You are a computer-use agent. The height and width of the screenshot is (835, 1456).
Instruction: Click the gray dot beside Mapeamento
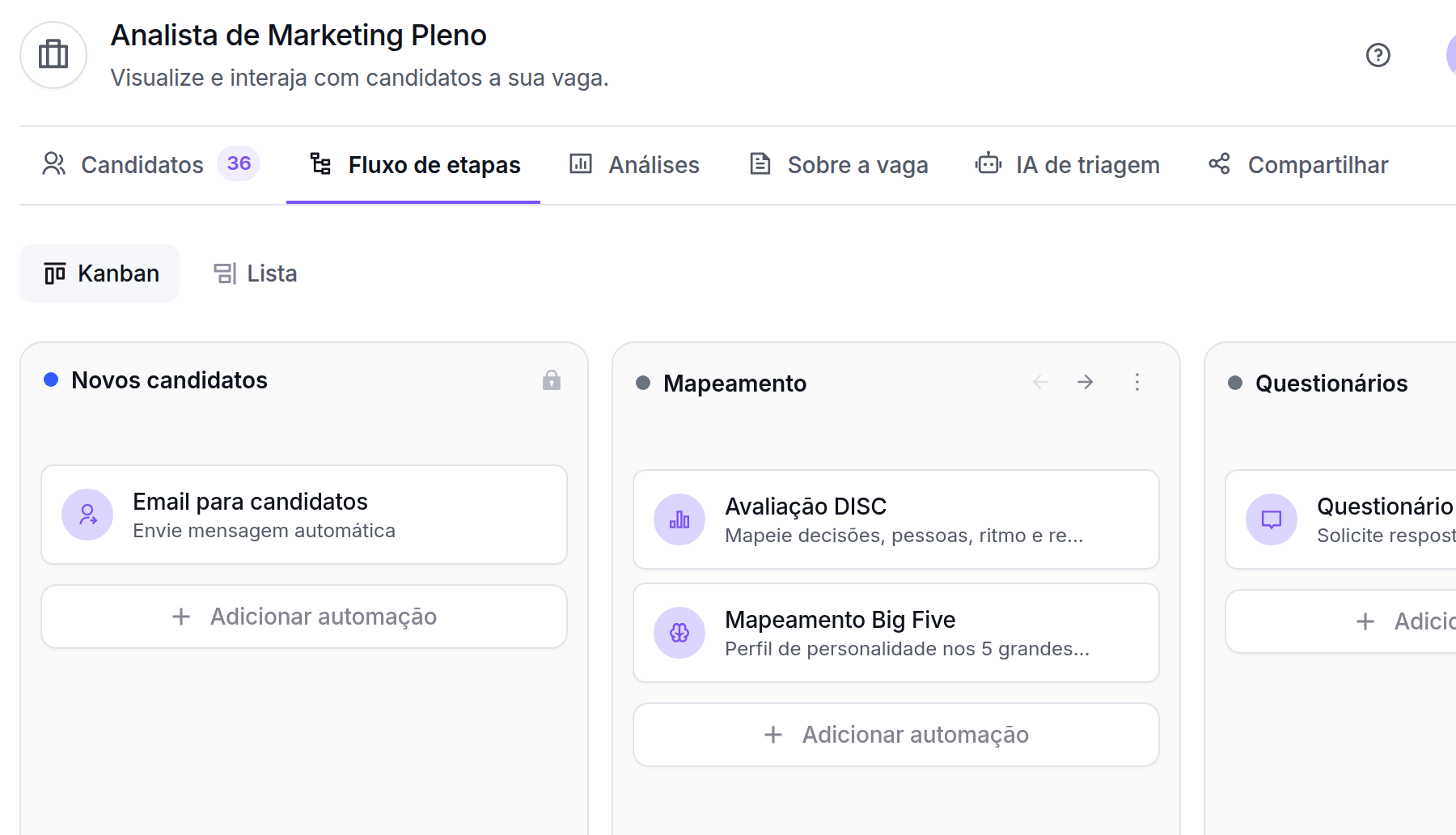643,383
